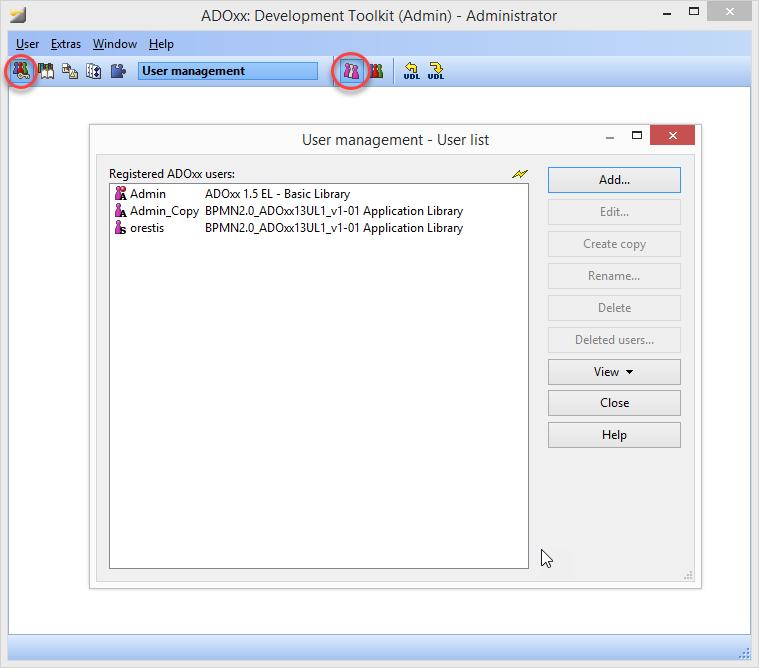Open the Attribute profile management icon
This screenshot has width=759, height=668.
(x=93, y=71)
